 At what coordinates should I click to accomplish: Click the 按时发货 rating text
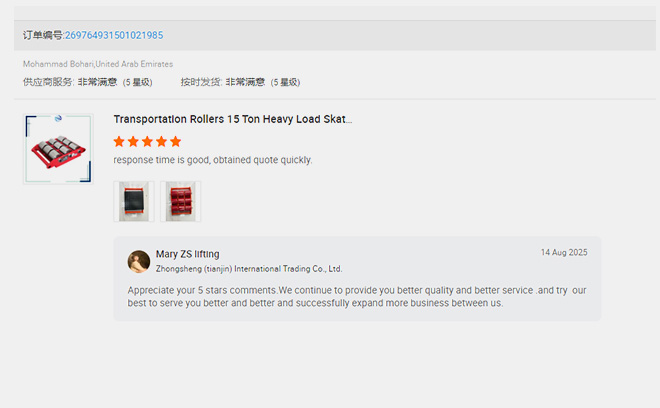tap(240, 82)
